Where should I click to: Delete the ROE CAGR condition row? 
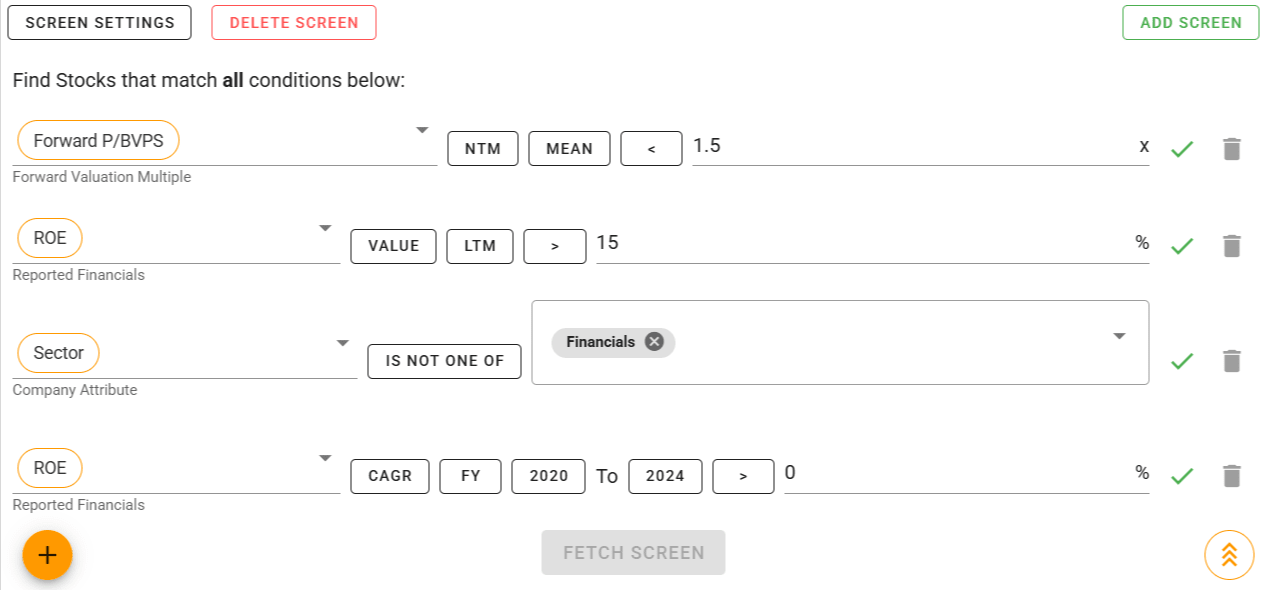[x=1231, y=476]
